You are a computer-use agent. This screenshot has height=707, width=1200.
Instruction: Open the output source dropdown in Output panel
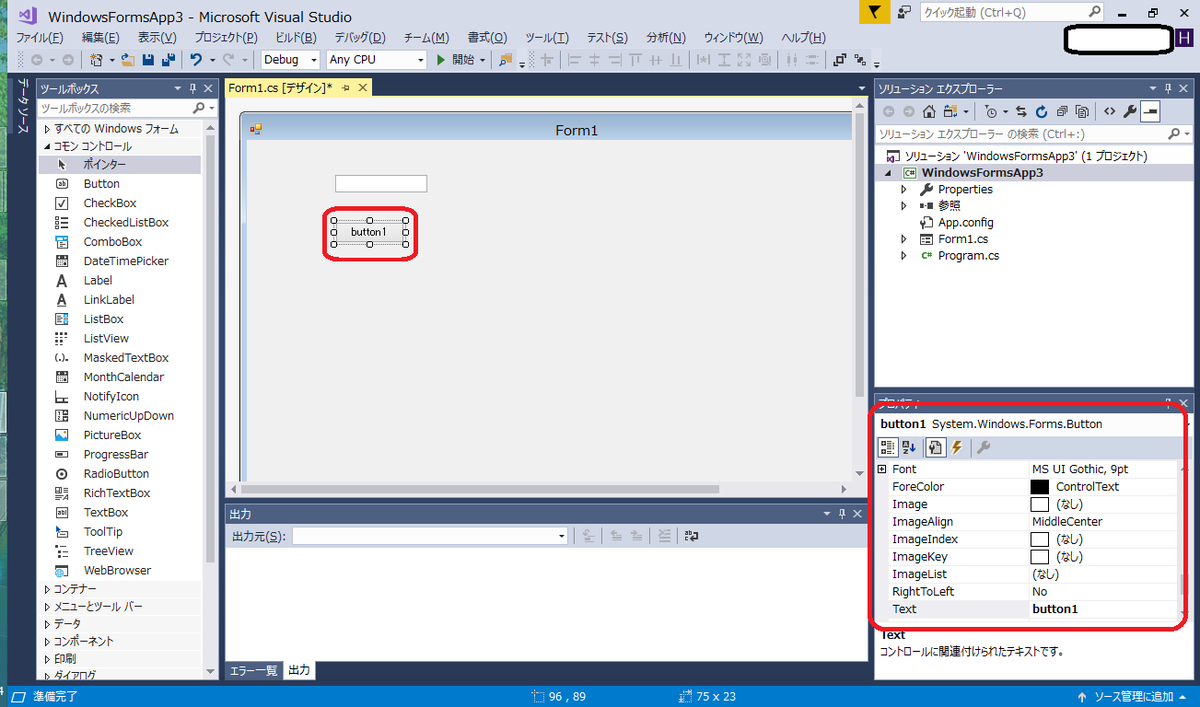click(x=431, y=536)
